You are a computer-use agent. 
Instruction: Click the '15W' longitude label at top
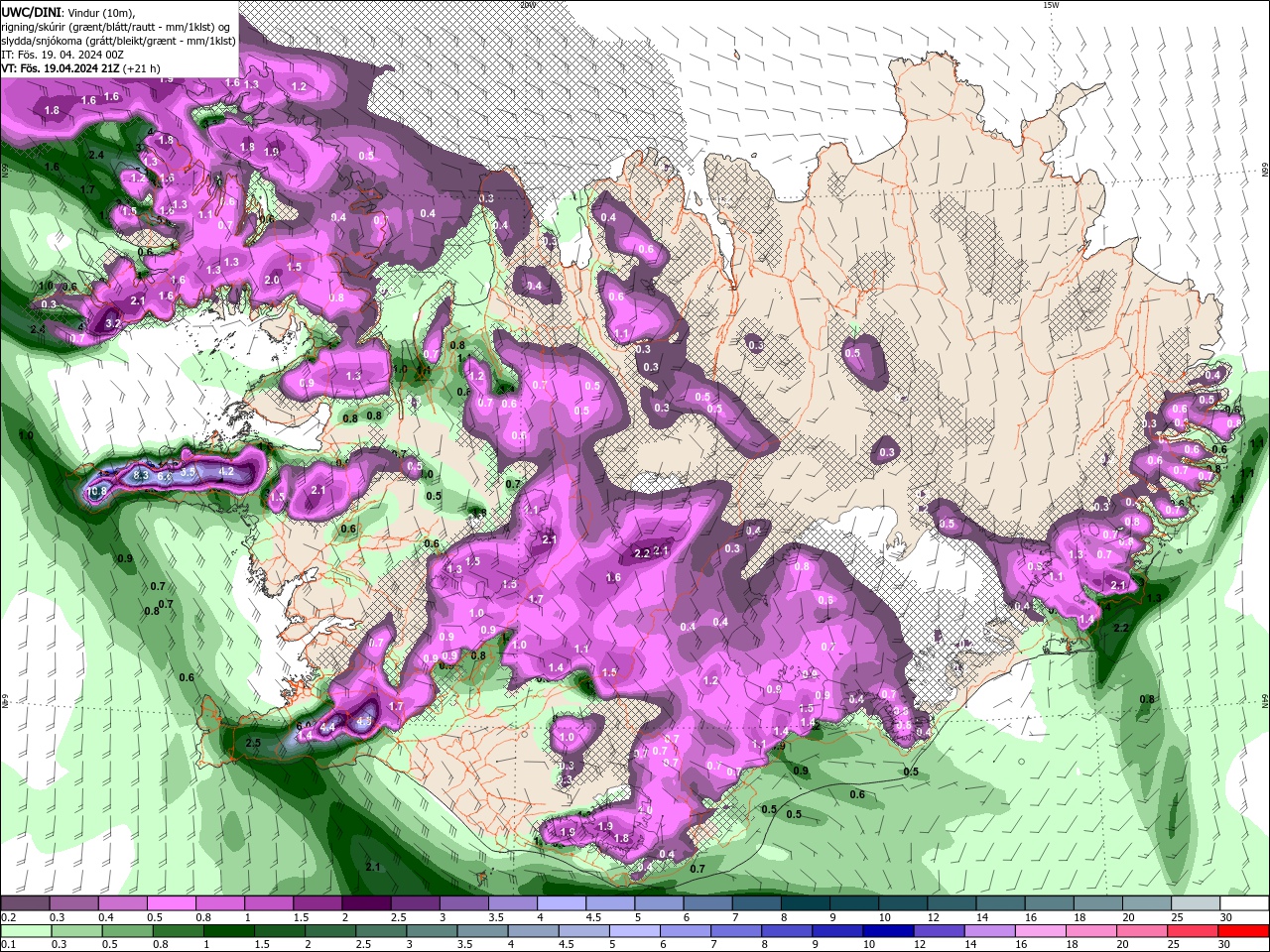tap(1050, 5)
